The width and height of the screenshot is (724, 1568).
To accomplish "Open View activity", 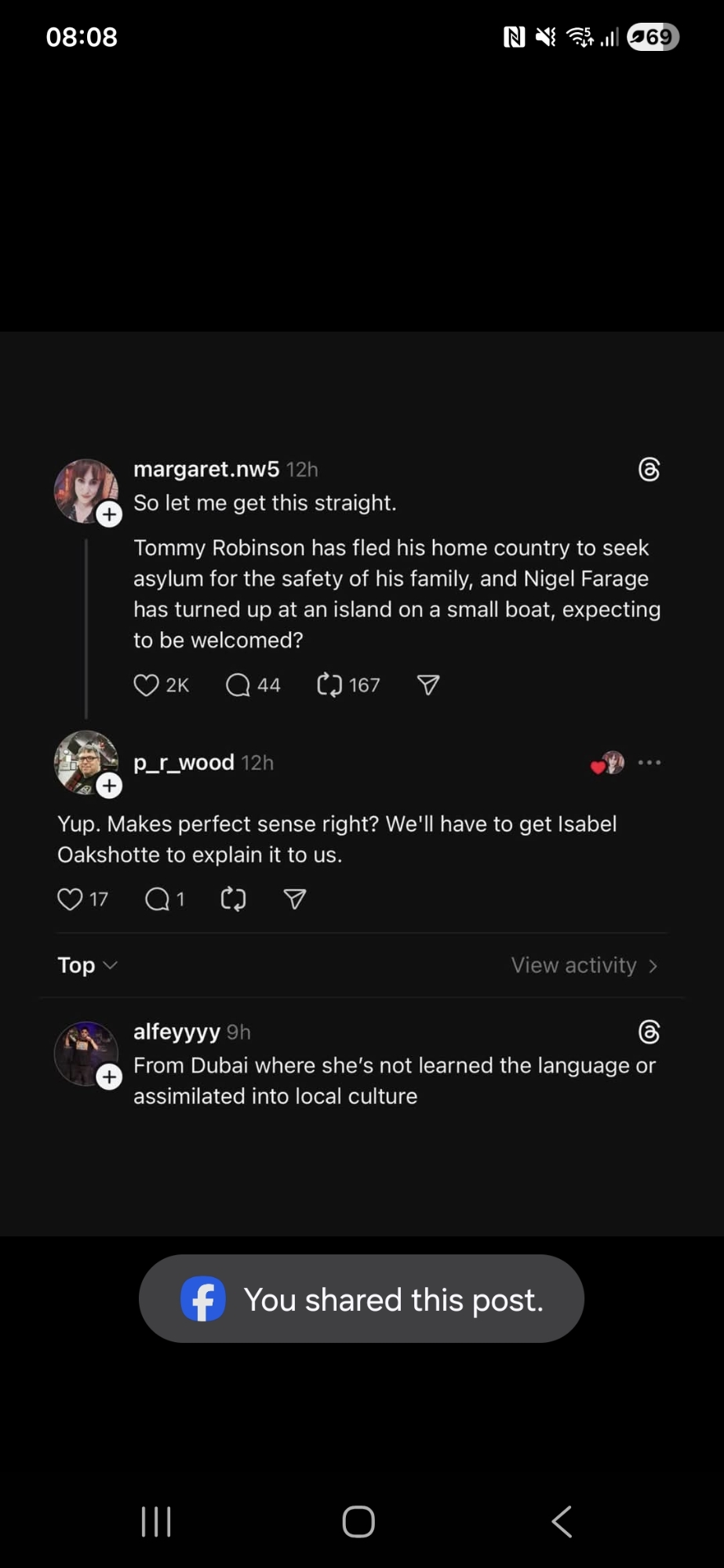I will 584,965.
